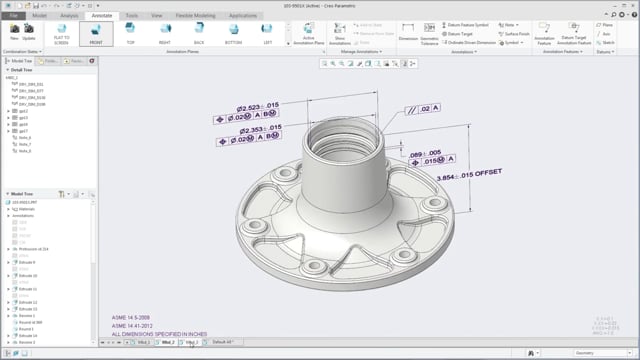Click the New file icon in quick access toolbar

[19, 6]
